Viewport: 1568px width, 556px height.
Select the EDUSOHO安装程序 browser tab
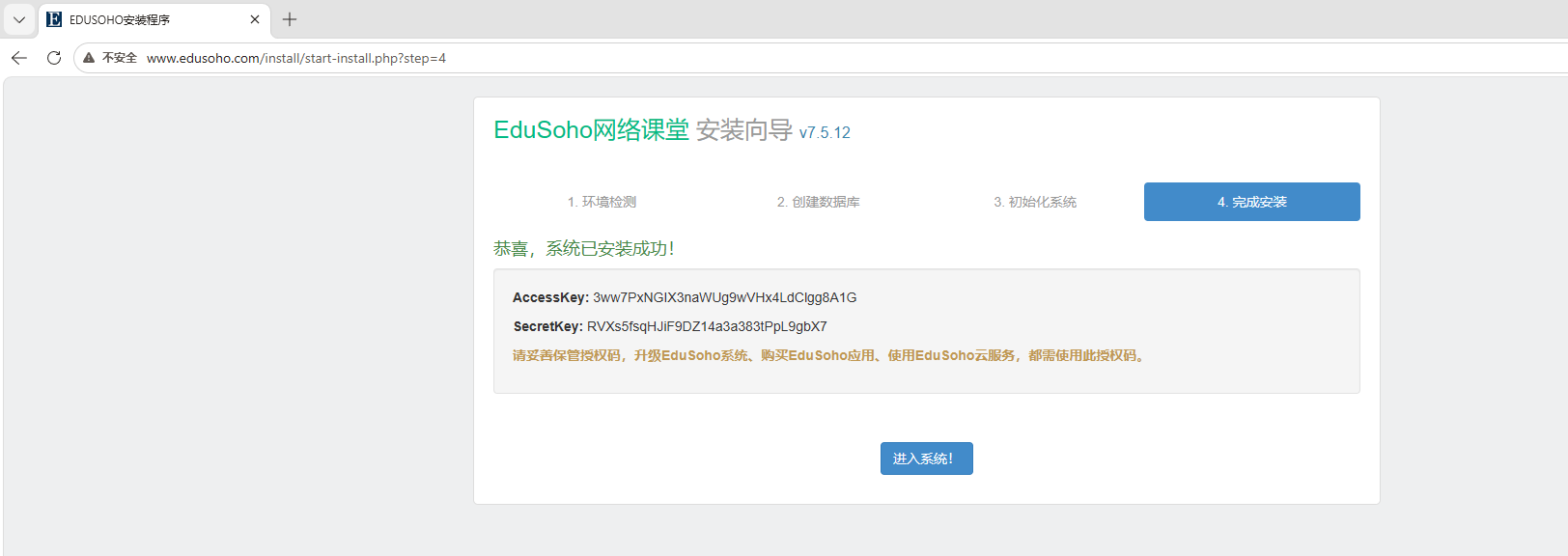click(154, 19)
